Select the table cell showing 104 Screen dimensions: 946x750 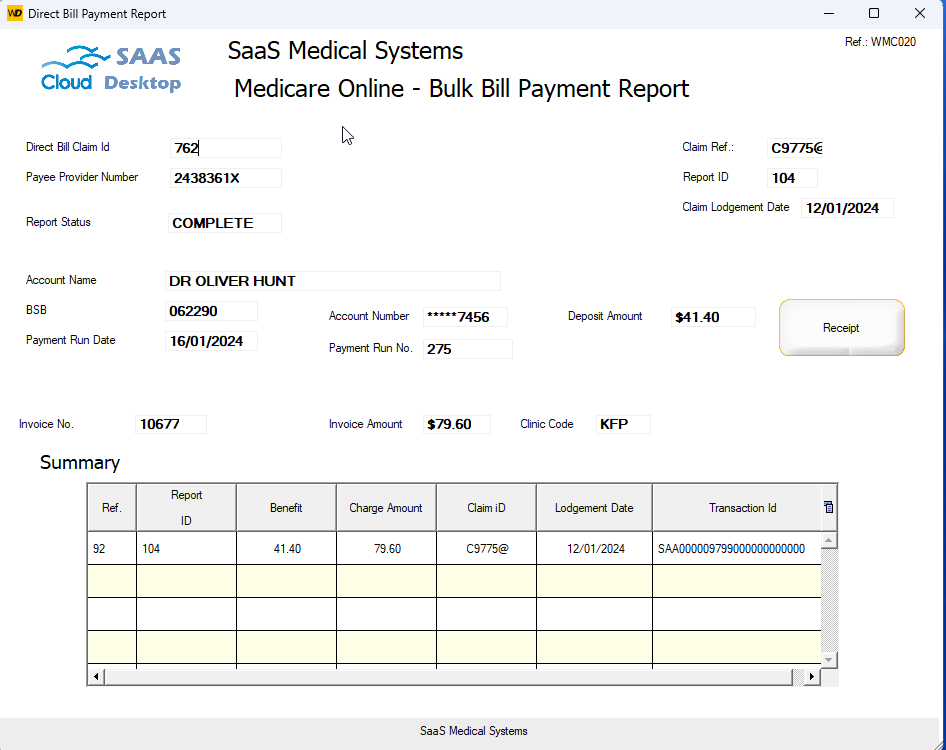tap(186, 548)
